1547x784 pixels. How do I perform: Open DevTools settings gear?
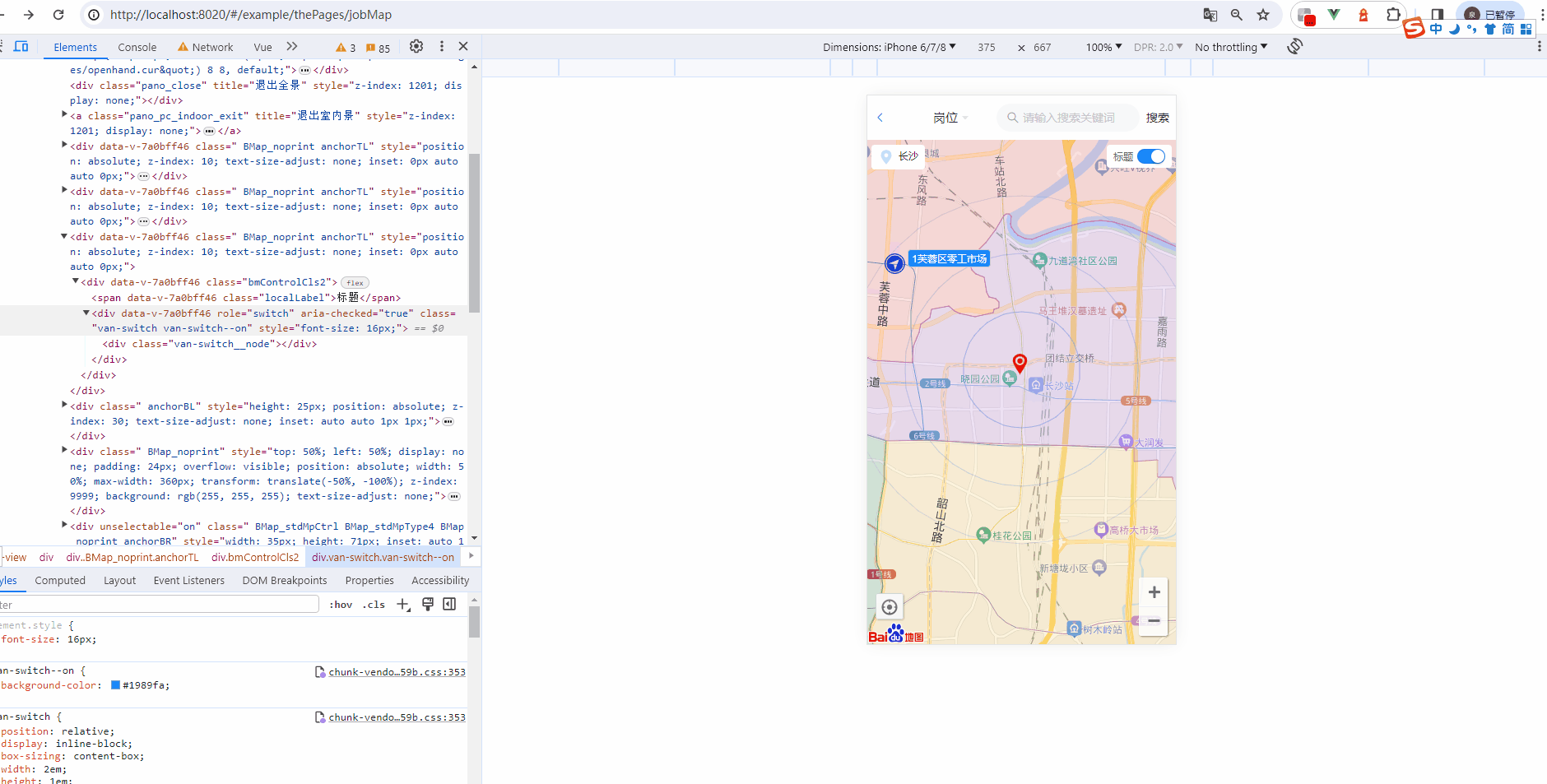pyautogui.click(x=416, y=47)
